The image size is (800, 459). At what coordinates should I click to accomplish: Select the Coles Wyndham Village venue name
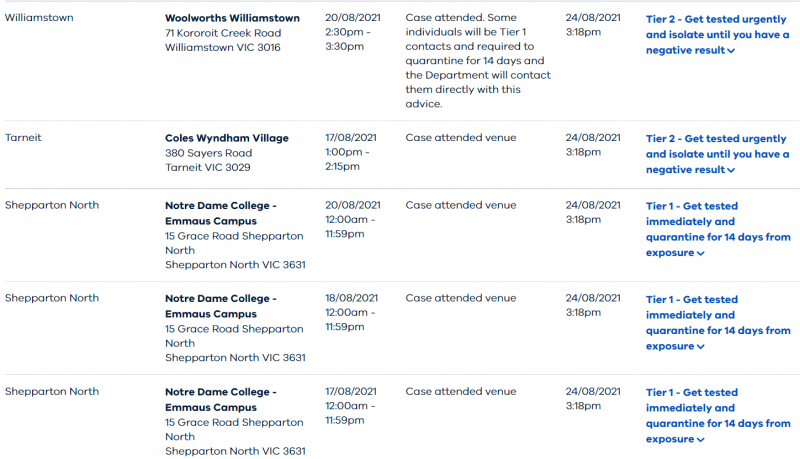(227, 138)
